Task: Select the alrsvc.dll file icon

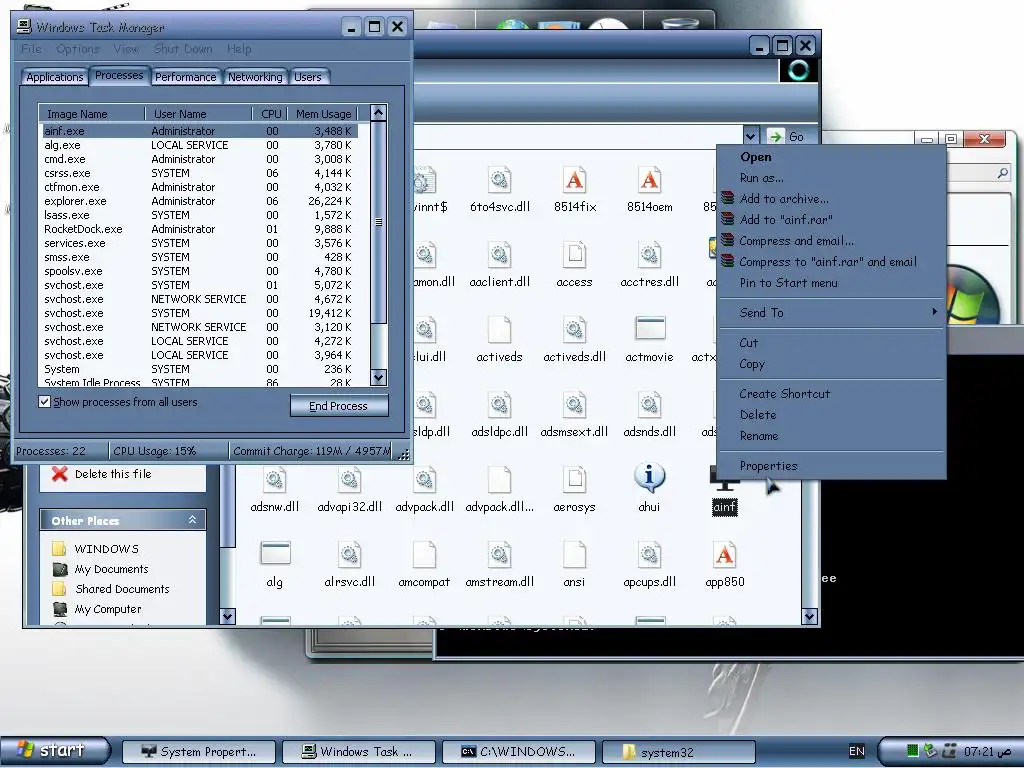Action: pos(349,556)
